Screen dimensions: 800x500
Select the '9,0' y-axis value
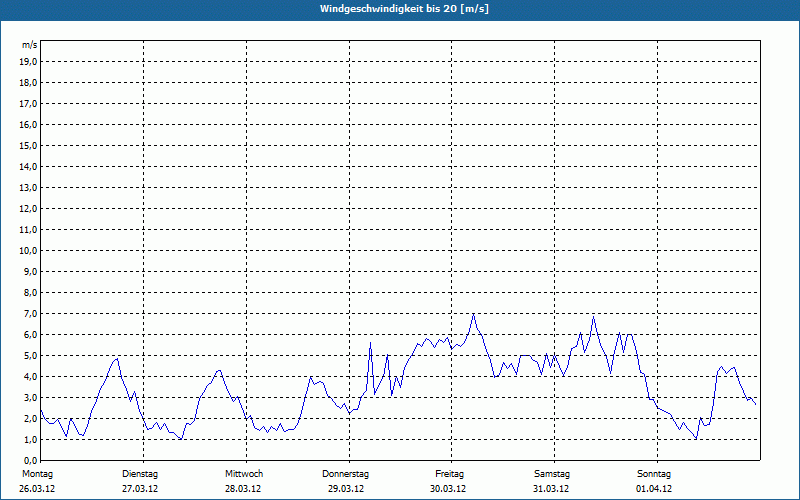coord(30,271)
